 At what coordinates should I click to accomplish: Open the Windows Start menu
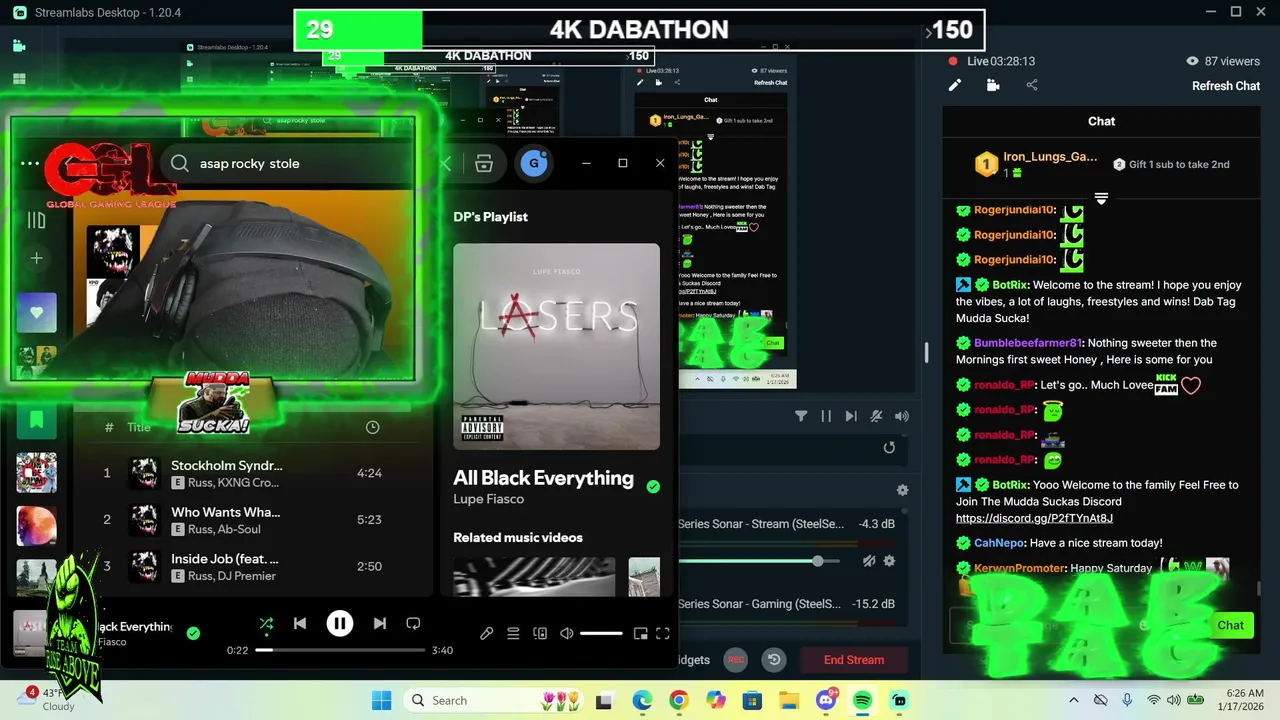tap(382, 701)
